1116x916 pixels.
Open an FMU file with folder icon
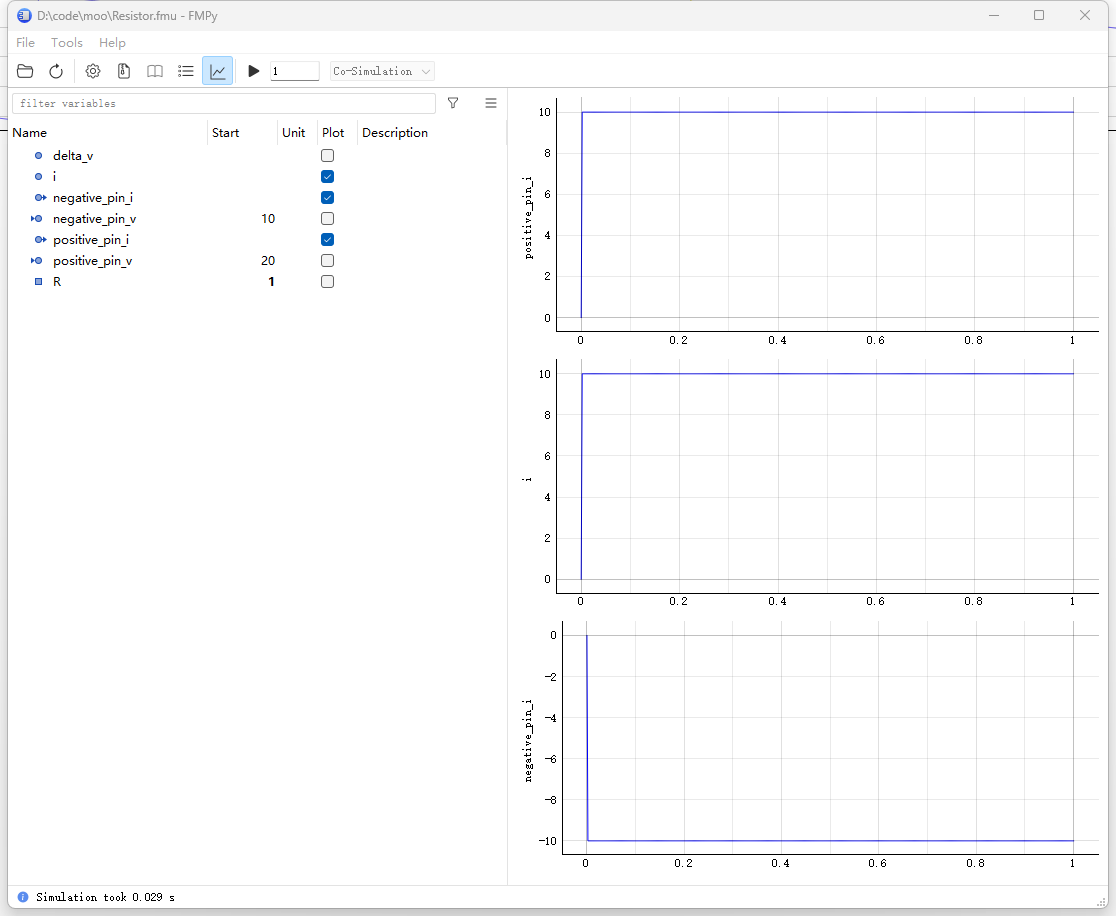(x=25, y=71)
